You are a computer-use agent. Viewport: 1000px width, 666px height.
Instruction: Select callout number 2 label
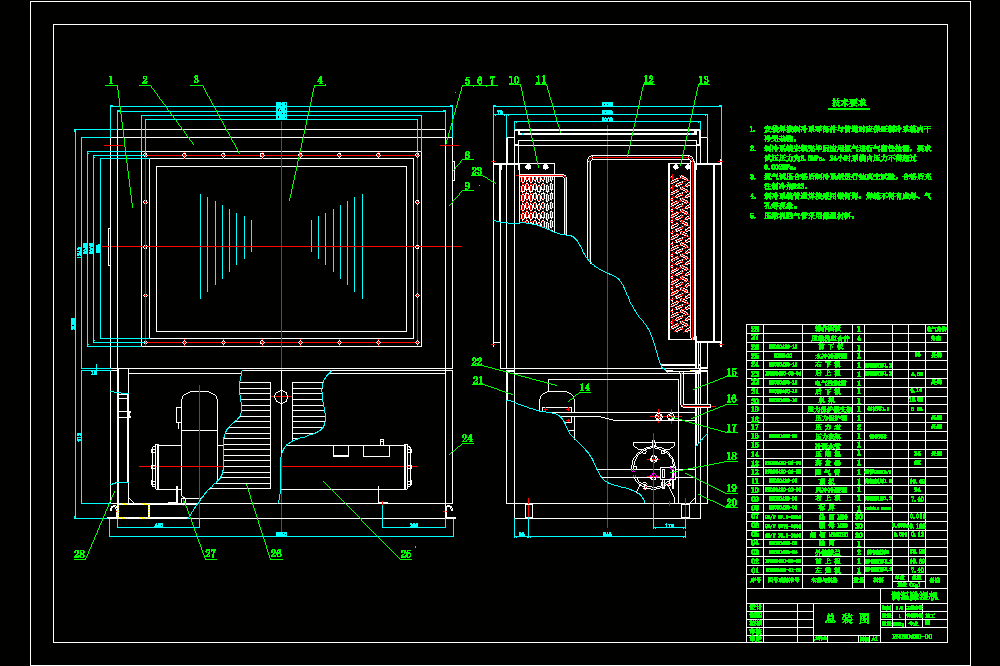click(145, 80)
